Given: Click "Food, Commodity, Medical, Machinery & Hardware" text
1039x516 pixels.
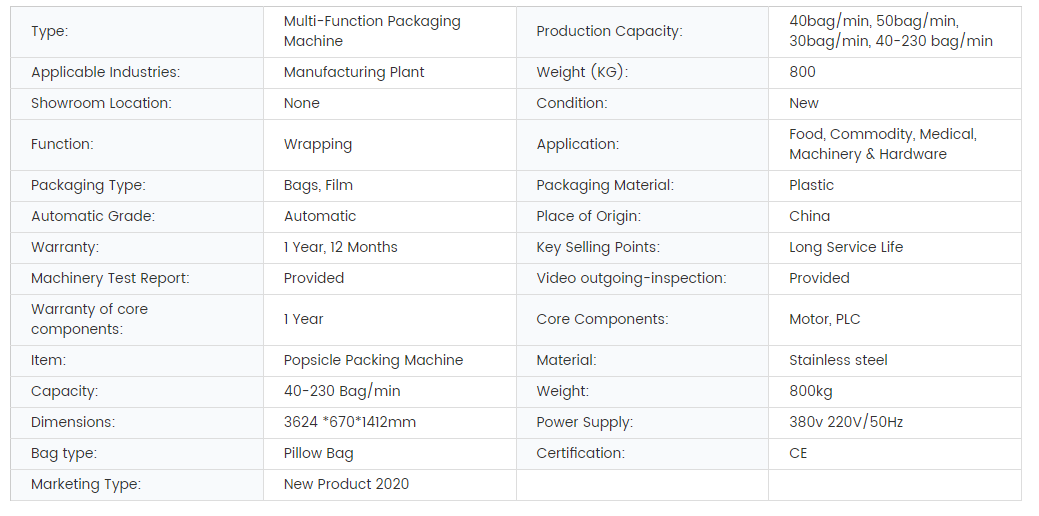Looking at the screenshot, I should tap(882, 144).
